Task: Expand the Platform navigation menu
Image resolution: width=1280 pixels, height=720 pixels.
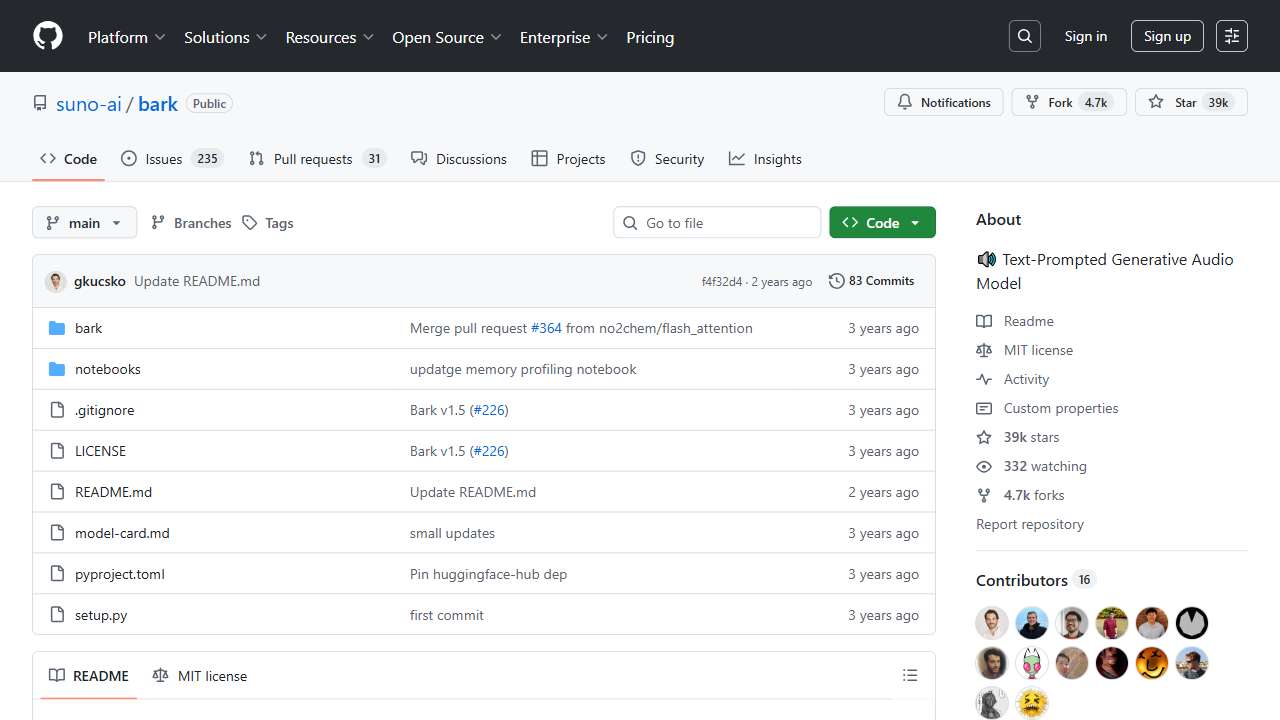Action: (x=126, y=37)
